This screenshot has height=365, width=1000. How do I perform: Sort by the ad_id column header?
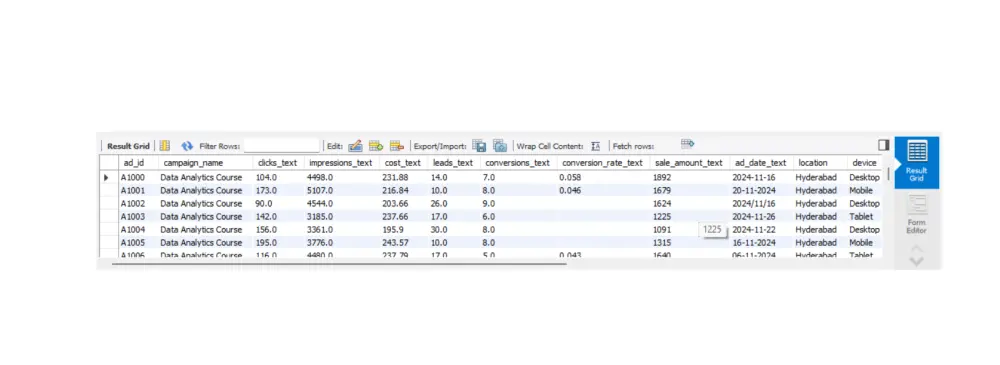pos(133,163)
